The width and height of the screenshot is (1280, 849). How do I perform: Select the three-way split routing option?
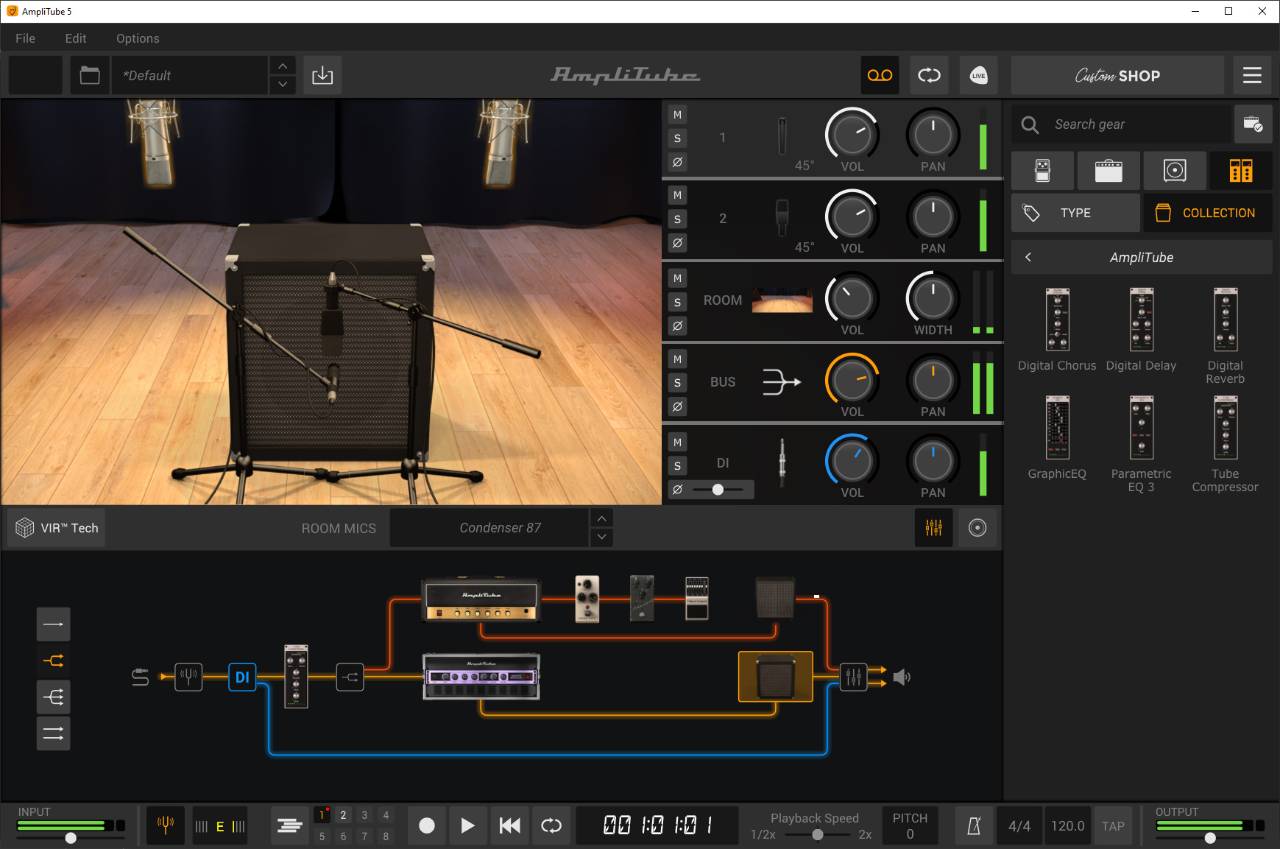(53, 696)
